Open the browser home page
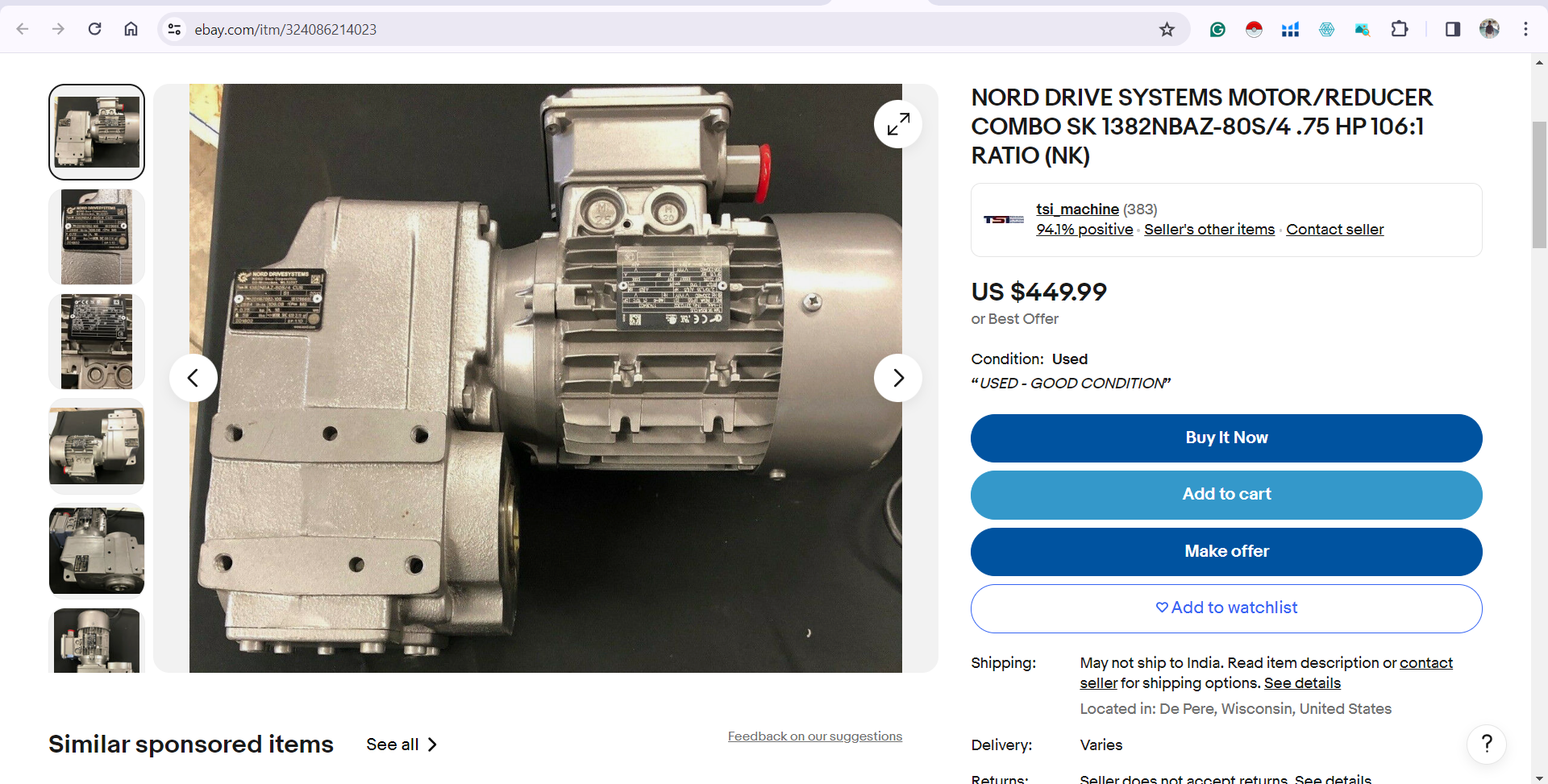The width and height of the screenshot is (1548, 784). [x=131, y=29]
